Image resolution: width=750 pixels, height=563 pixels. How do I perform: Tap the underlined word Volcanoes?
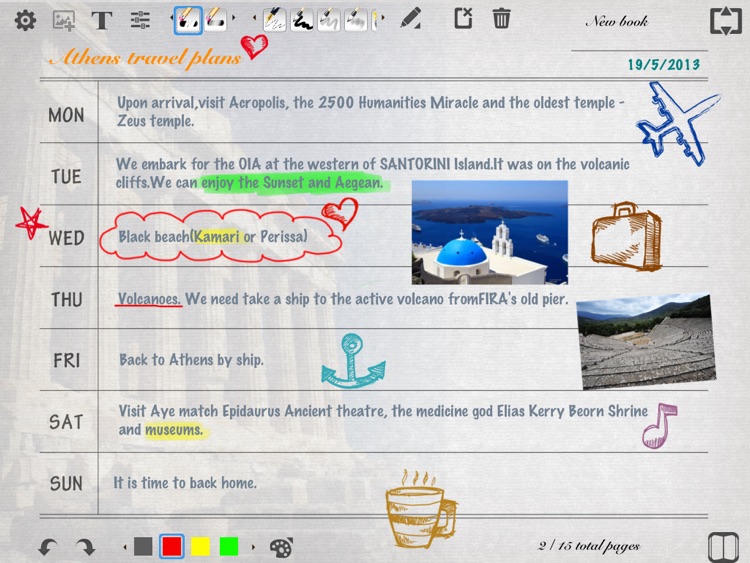click(x=149, y=299)
